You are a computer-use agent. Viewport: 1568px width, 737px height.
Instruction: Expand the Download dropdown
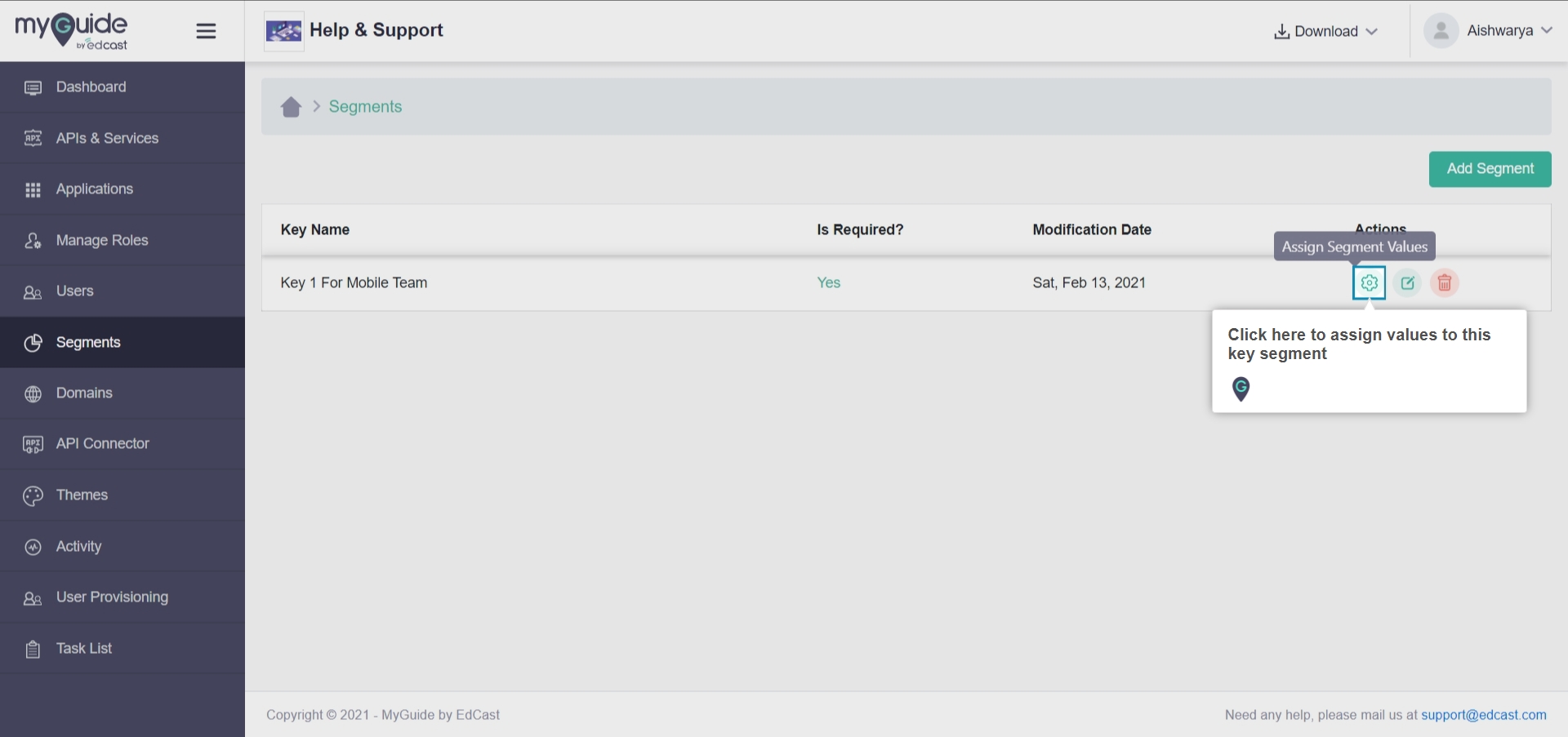[1325, 31]
